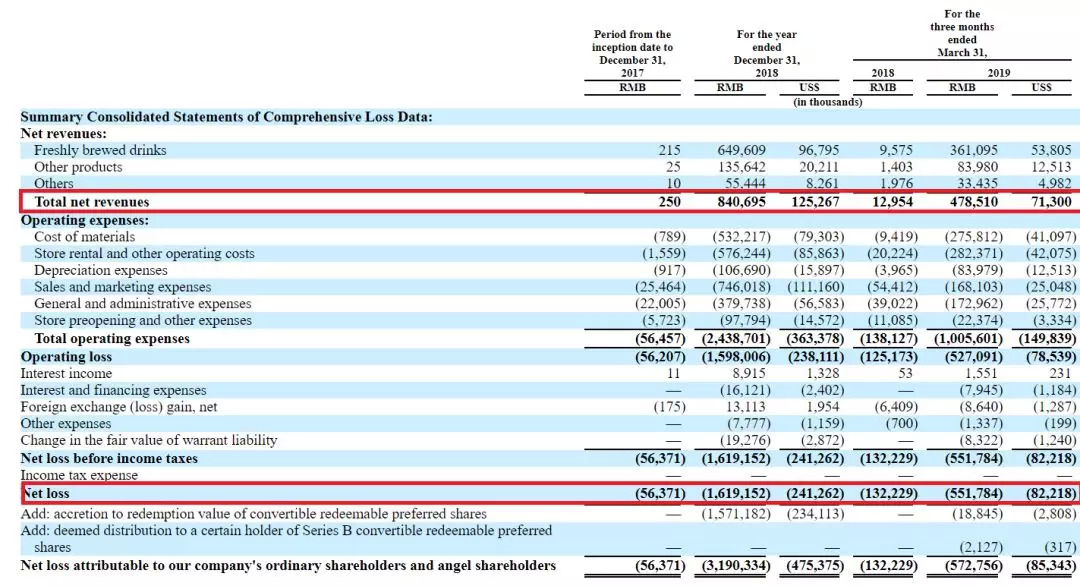This screenshot has height=586, width=1080.
Task: Click 13,113 in Foreign exchange row
Action: pyautogui.click(x=744, y=407)
